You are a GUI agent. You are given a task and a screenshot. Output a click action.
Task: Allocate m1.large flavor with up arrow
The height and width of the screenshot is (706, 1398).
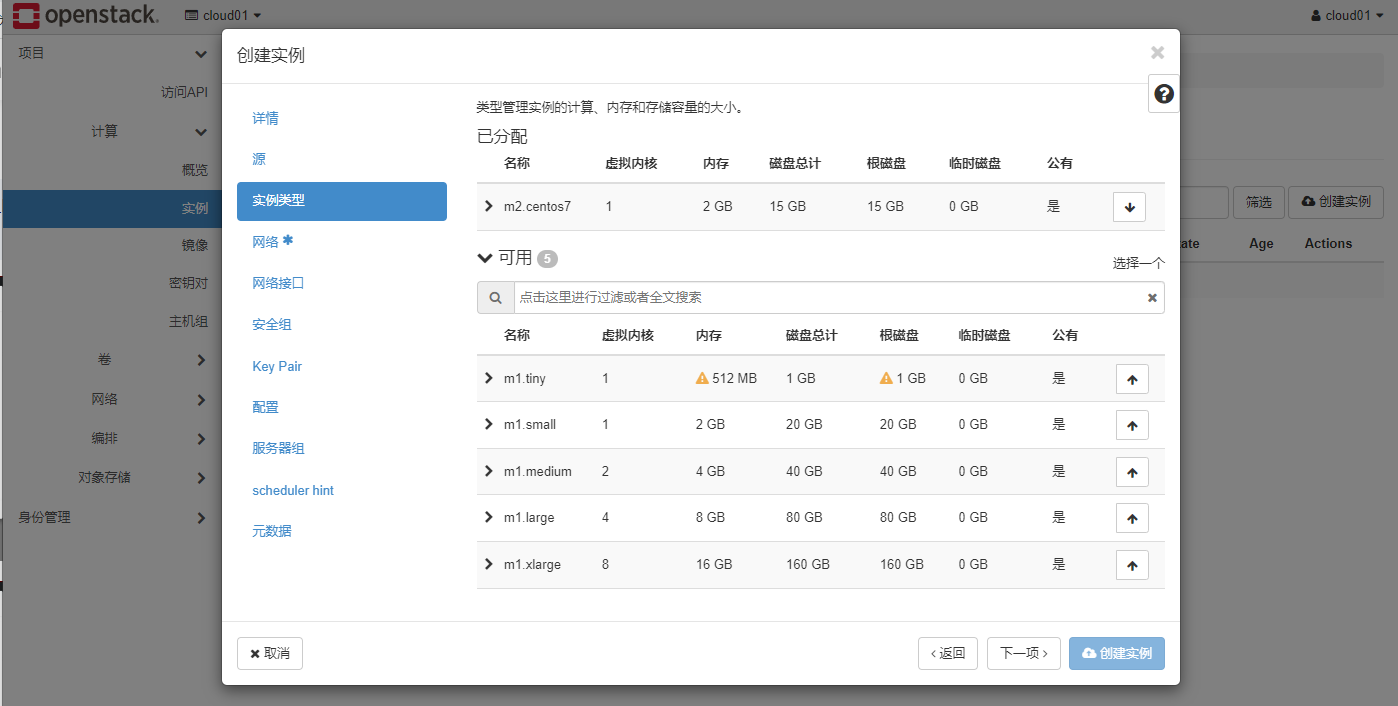(x=1132, y=518)
